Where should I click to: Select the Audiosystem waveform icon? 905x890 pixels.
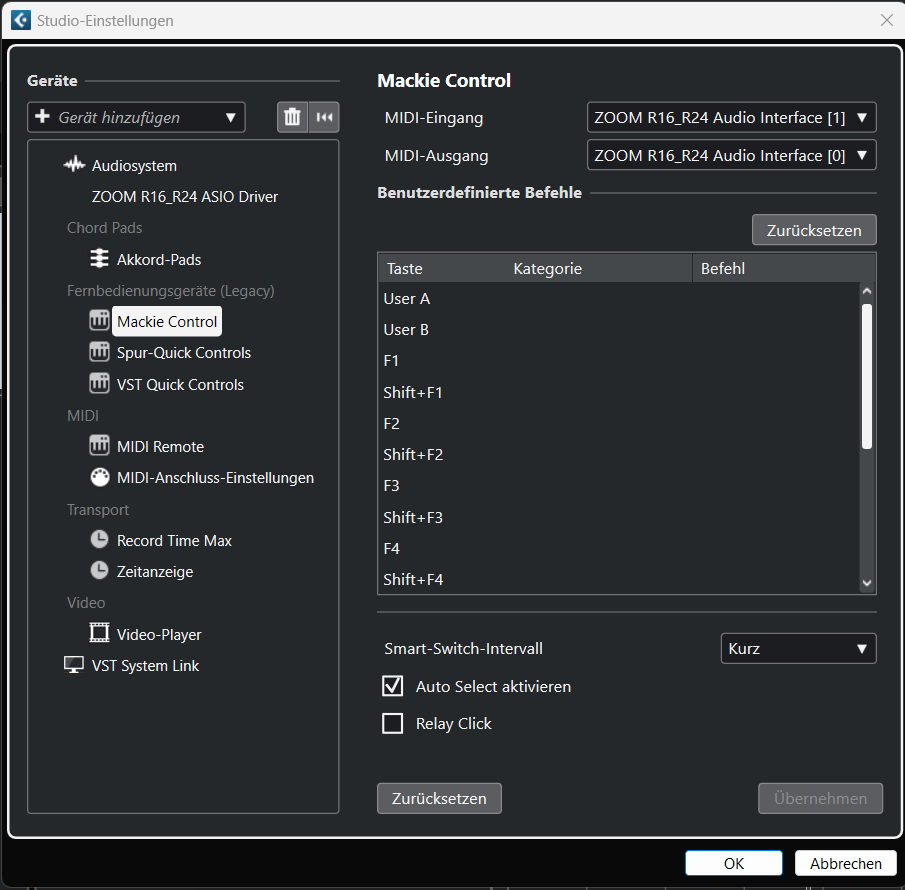[75, 165]
